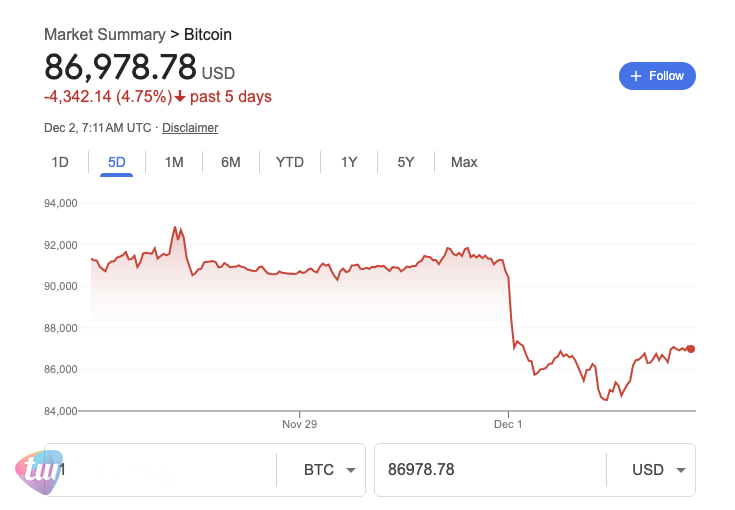Switch to the 1M range tab
Viewport: 735px width, 510px height.
pos(174,162)
